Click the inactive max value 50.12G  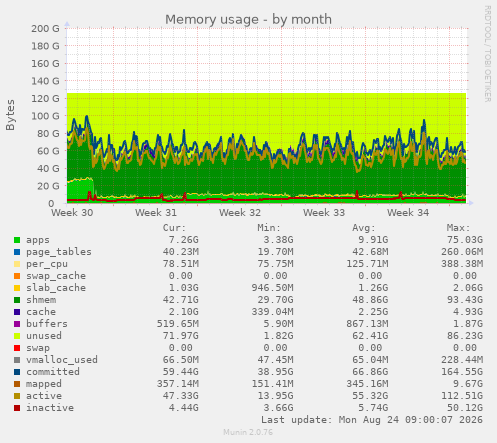(x=465, y=408)
